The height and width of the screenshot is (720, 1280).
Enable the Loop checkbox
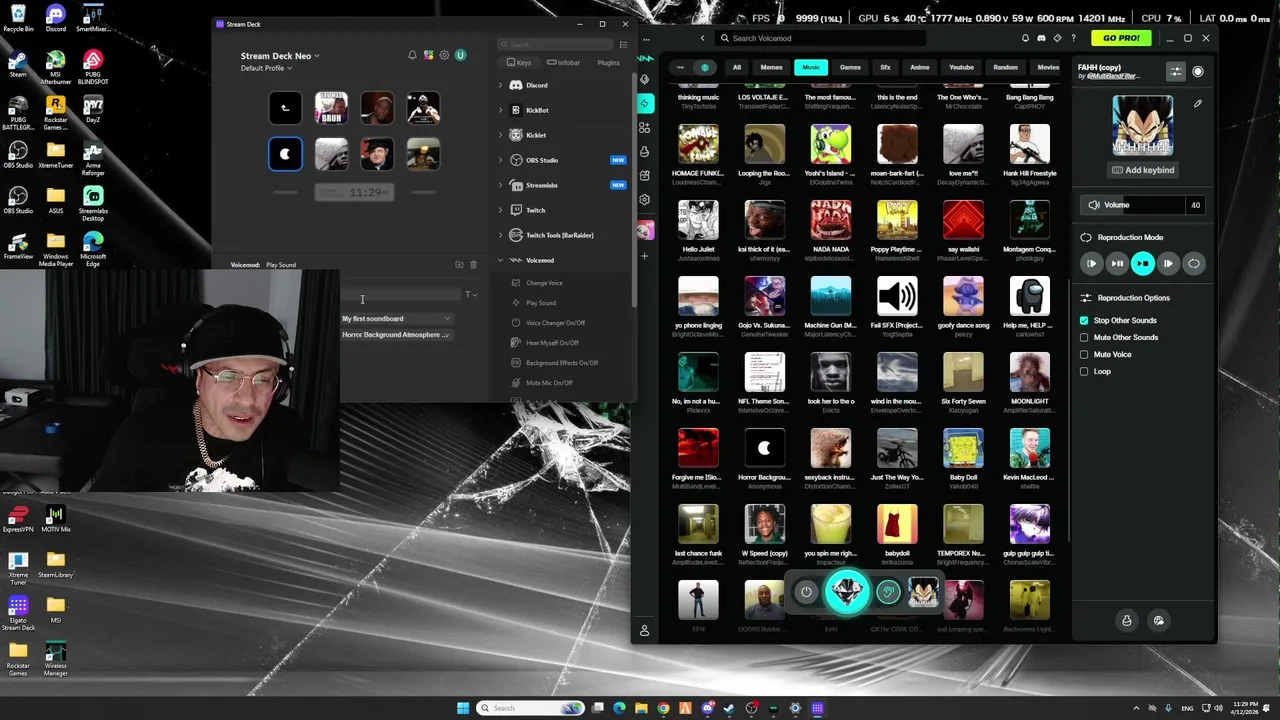[x=1084, y=371]
